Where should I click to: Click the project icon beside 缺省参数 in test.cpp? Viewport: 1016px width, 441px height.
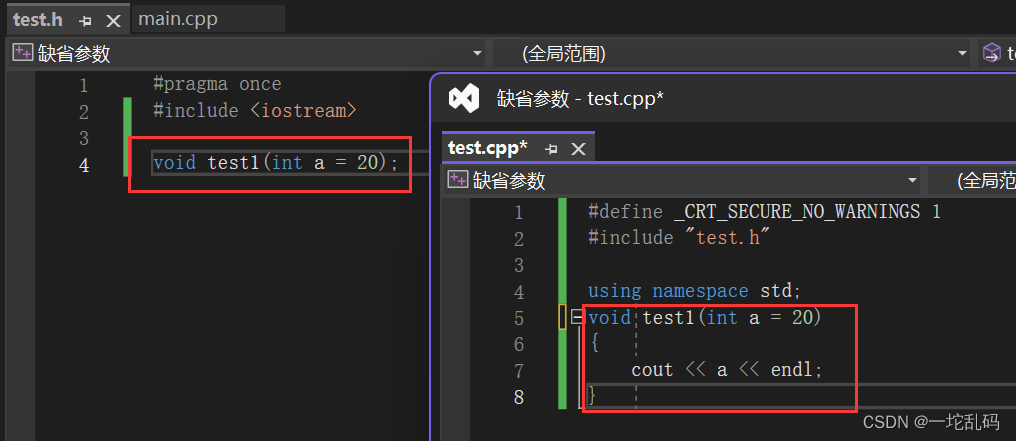tap(458, 180)
